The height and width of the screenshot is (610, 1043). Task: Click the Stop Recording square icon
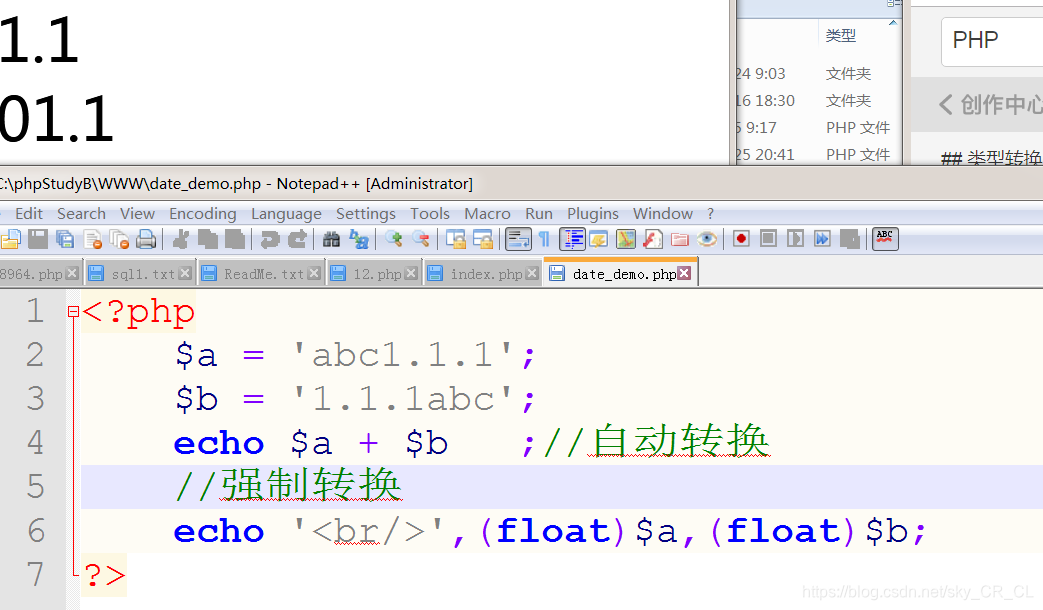click(x=768, y=239)
